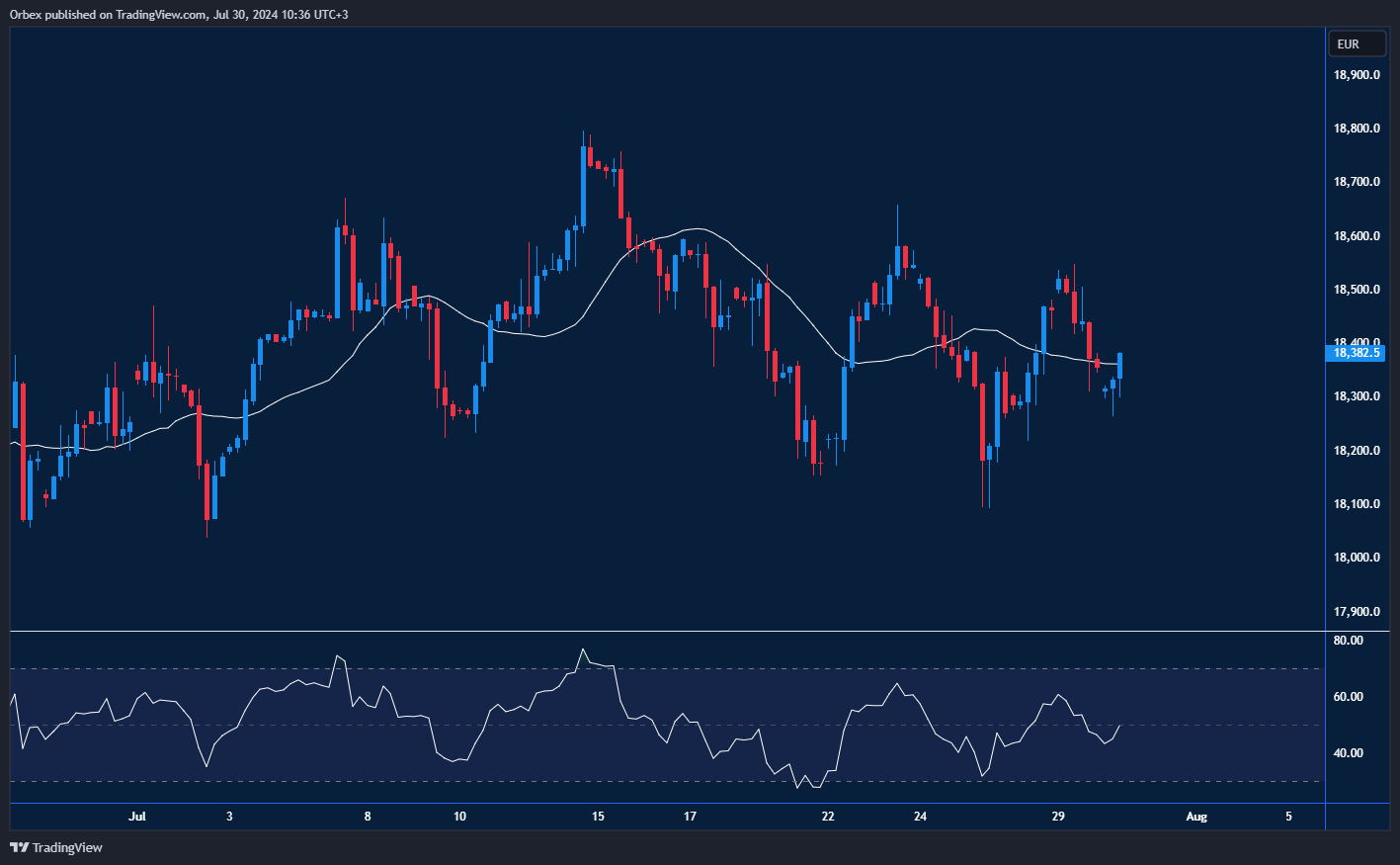Click the 80.00 RSI scale label
Viewport: 1400px width, 865px height.
click(x=1348, y=641)
